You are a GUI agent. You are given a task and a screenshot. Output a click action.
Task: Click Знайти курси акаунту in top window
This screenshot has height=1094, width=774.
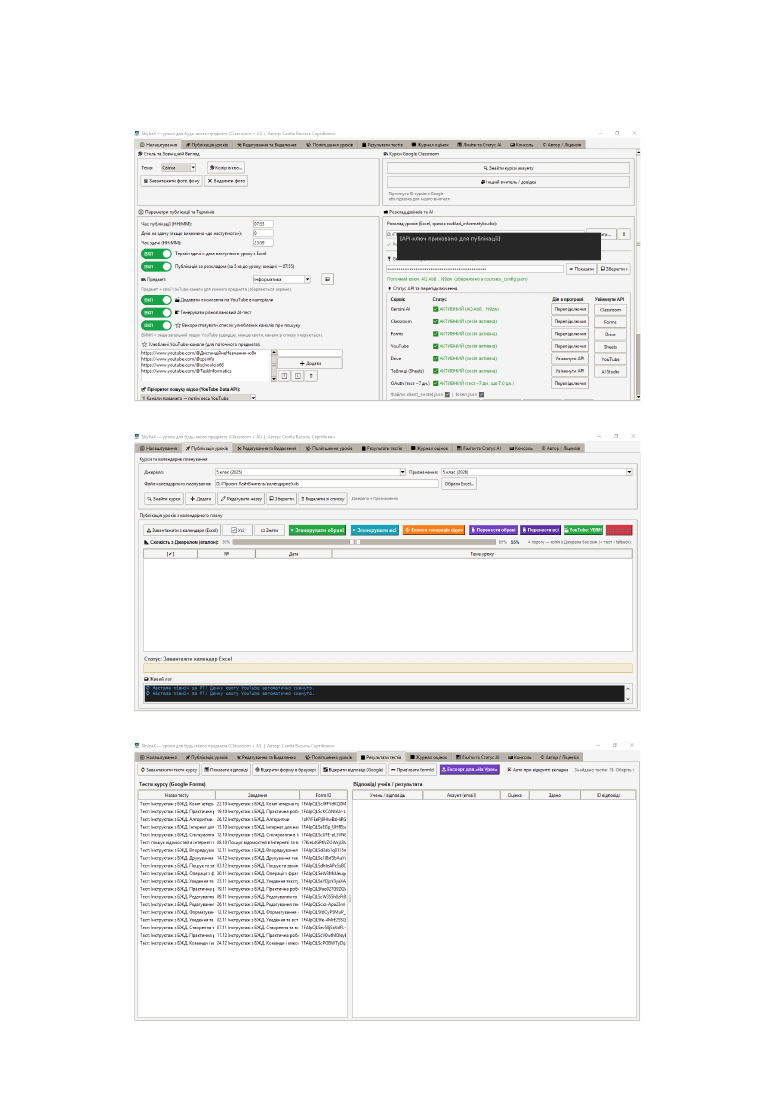coord(508,168)
